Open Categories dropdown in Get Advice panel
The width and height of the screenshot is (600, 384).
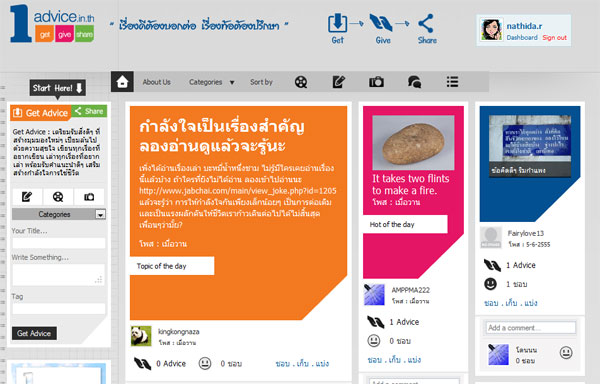(59, 214)
